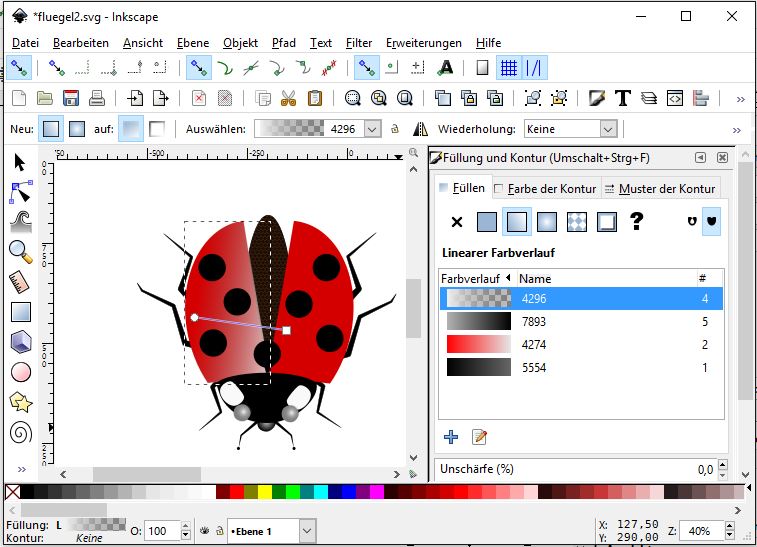The width and height of the screenshot is (757, 547).
Task: Enable radial gradient fill type
Action: click(547, 222)
